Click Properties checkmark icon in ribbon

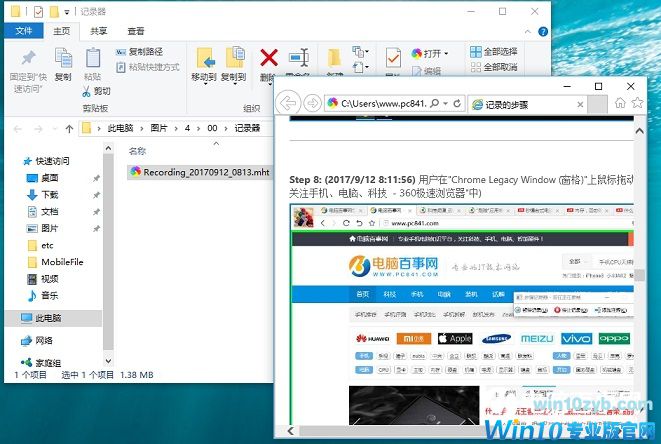(393, 58)
